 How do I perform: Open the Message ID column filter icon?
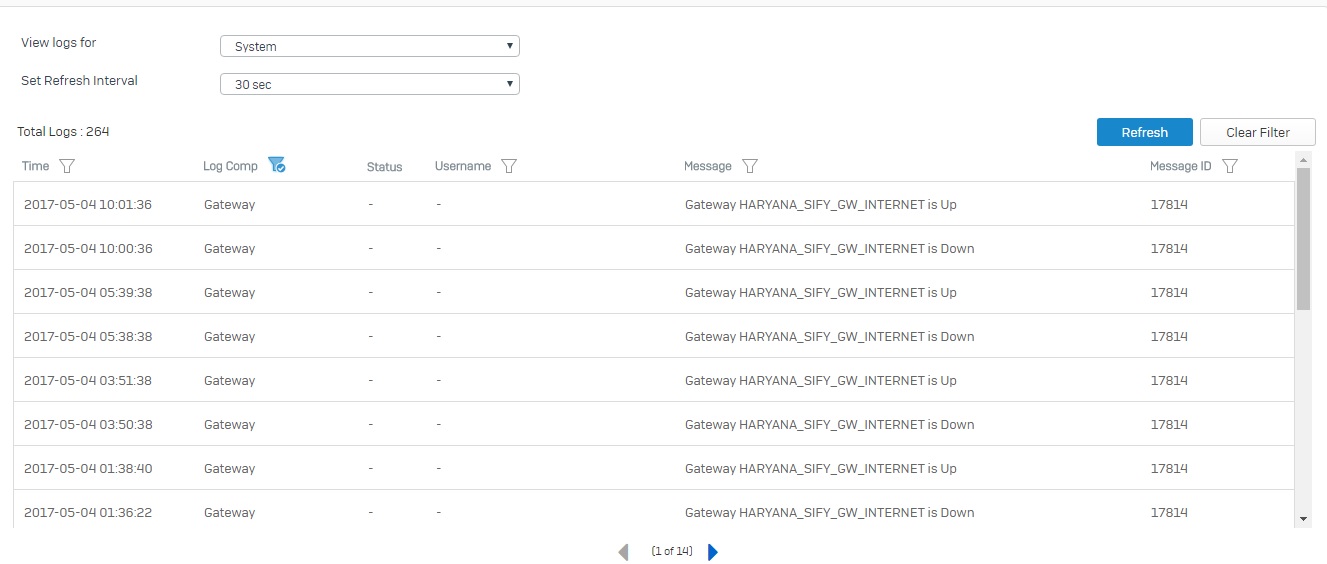[x=1230, y=166]
